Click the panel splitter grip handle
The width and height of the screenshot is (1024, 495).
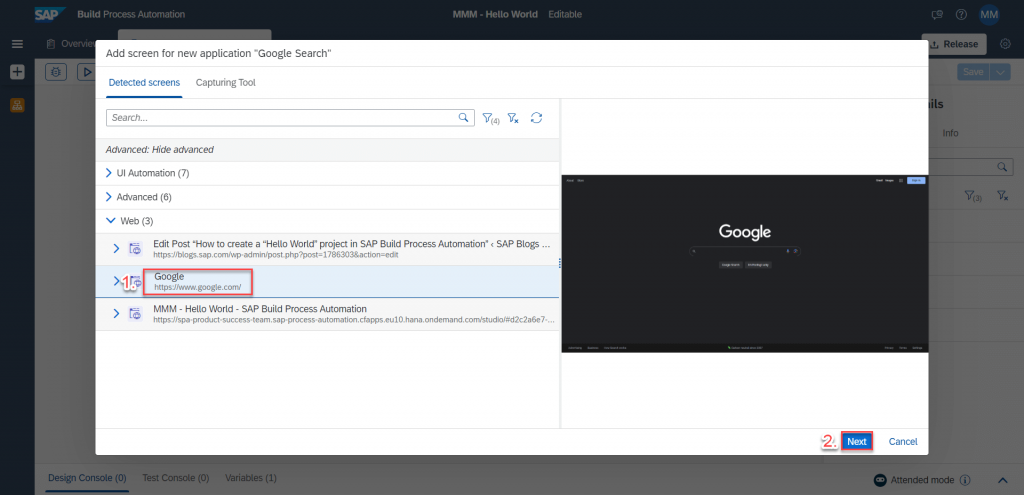click(x=560, y=263)
